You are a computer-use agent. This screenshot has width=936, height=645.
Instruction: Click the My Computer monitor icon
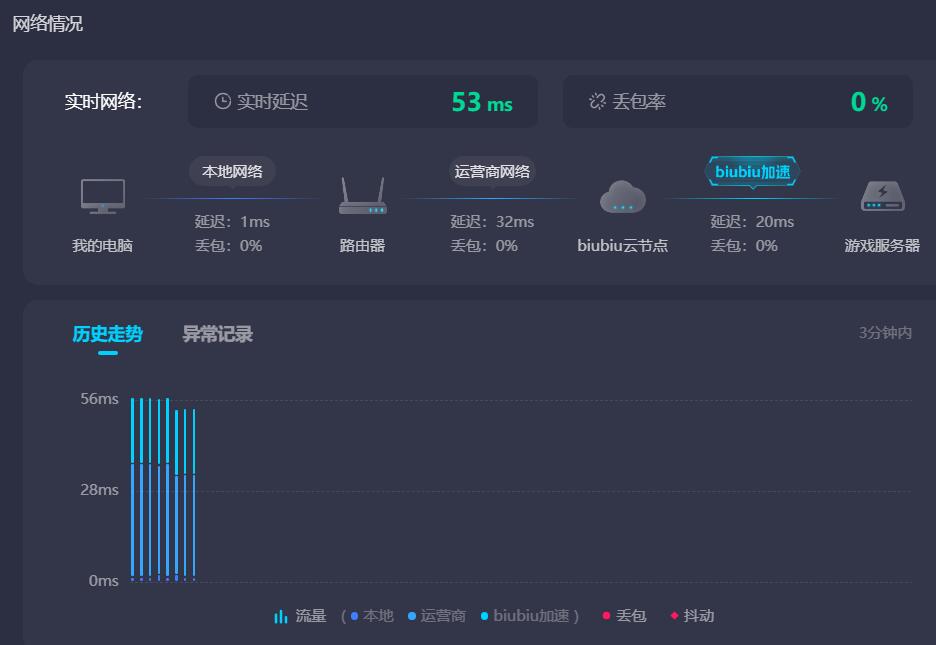click(103, 196)
